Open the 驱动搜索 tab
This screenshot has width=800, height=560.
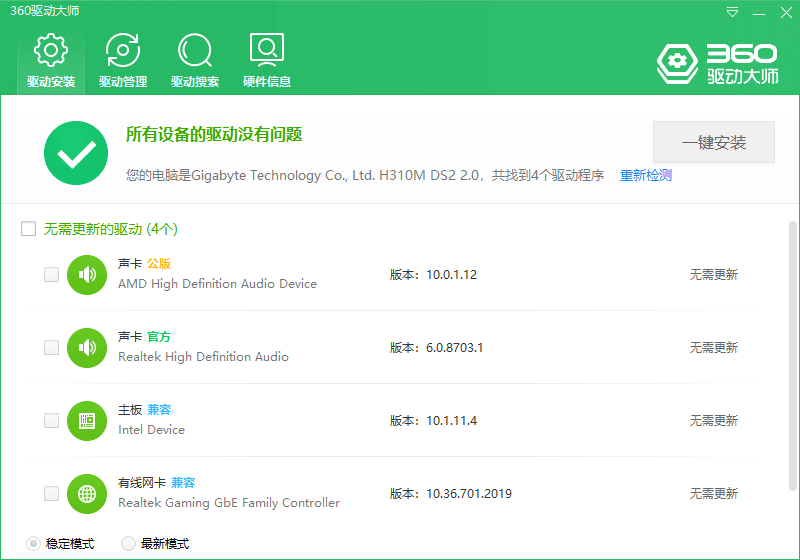pos(195,60)
